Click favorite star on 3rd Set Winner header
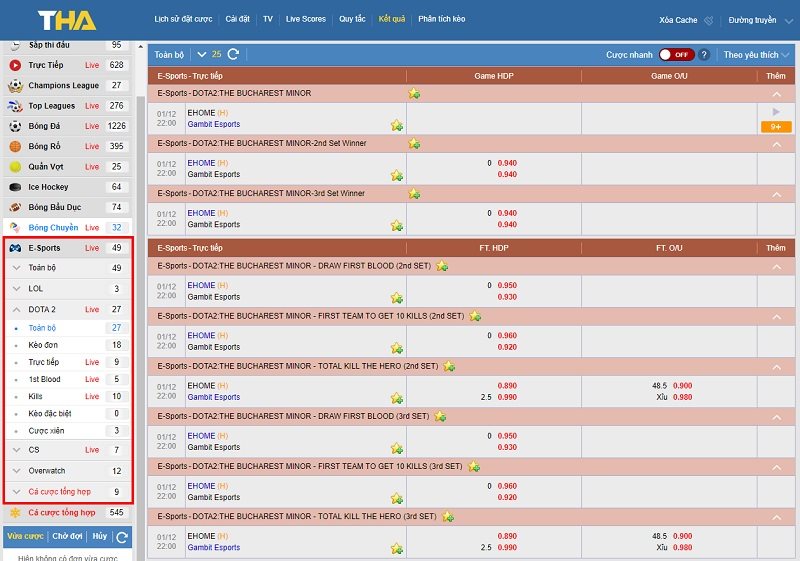This screenshot has height=561, width=800. coord(414,194)
